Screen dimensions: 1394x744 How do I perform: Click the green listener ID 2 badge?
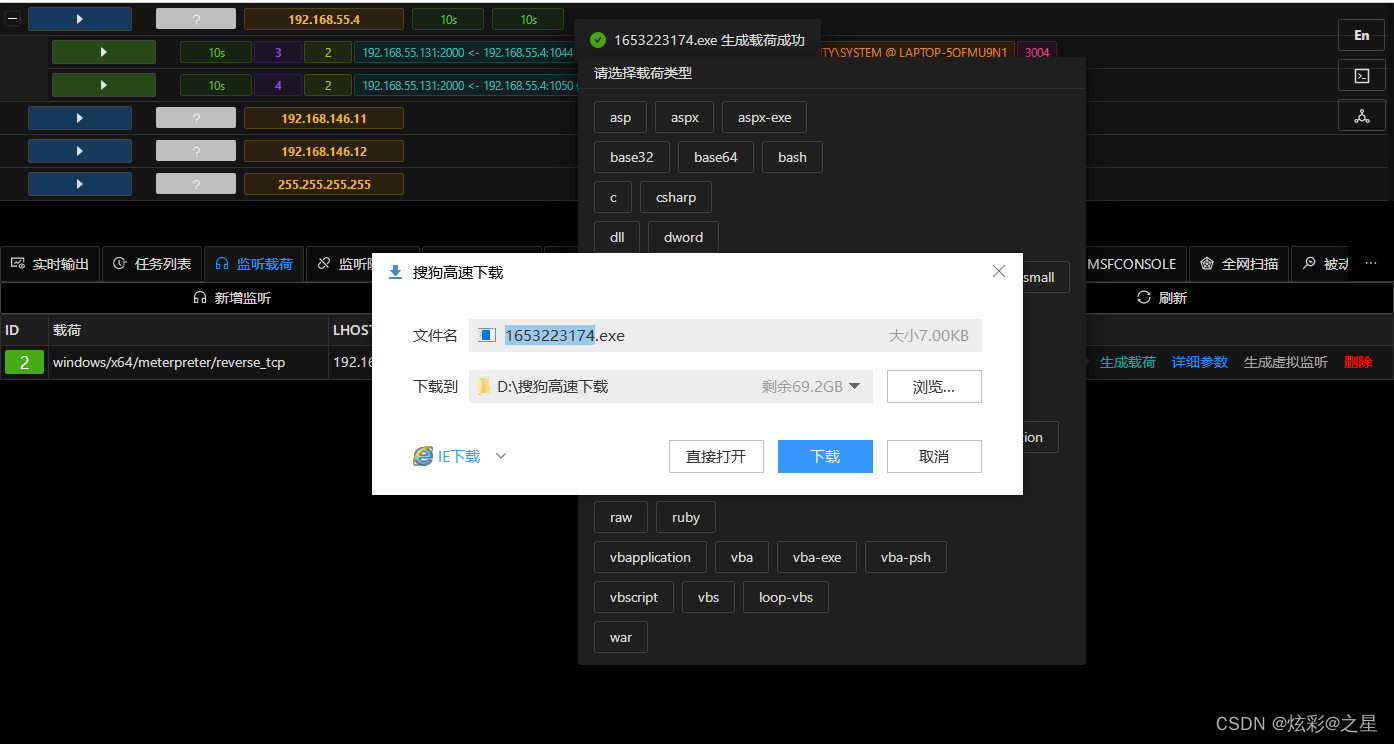25,362
